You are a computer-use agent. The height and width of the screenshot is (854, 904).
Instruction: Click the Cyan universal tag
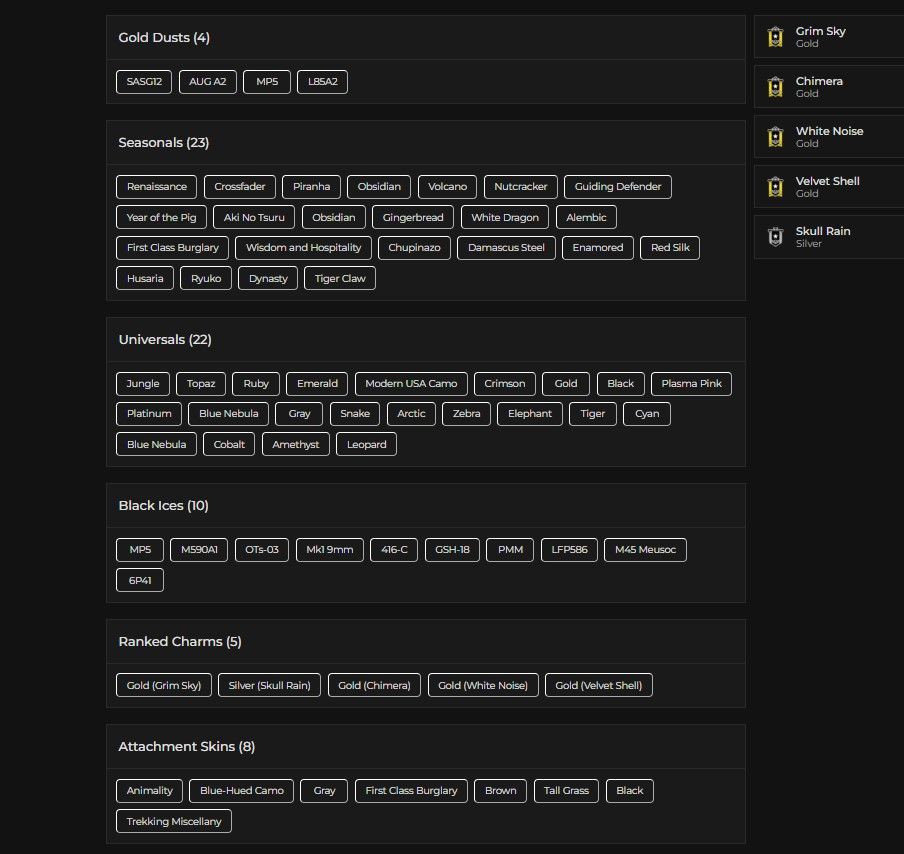647,414
